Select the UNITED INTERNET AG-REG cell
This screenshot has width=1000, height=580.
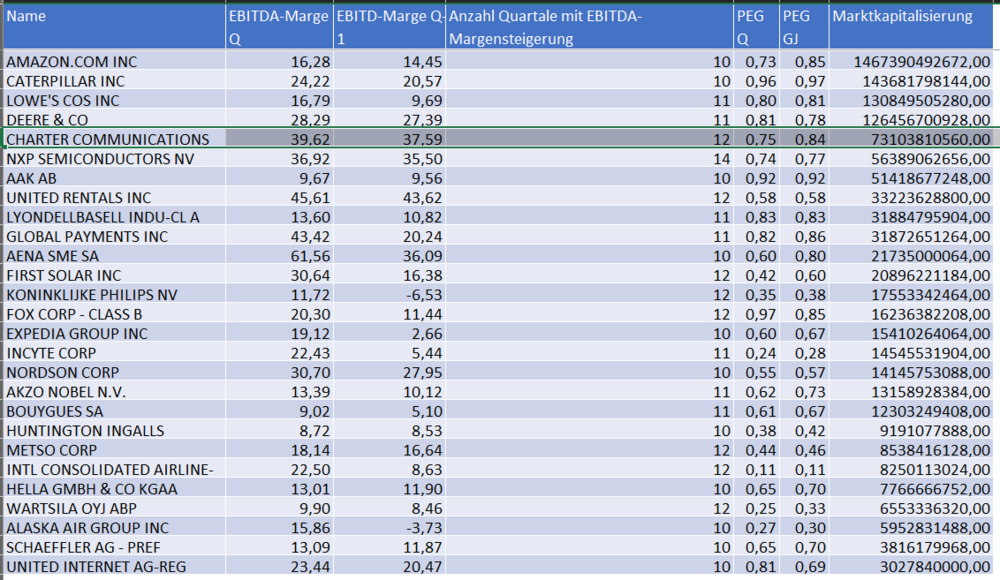[x=114, y=567]
